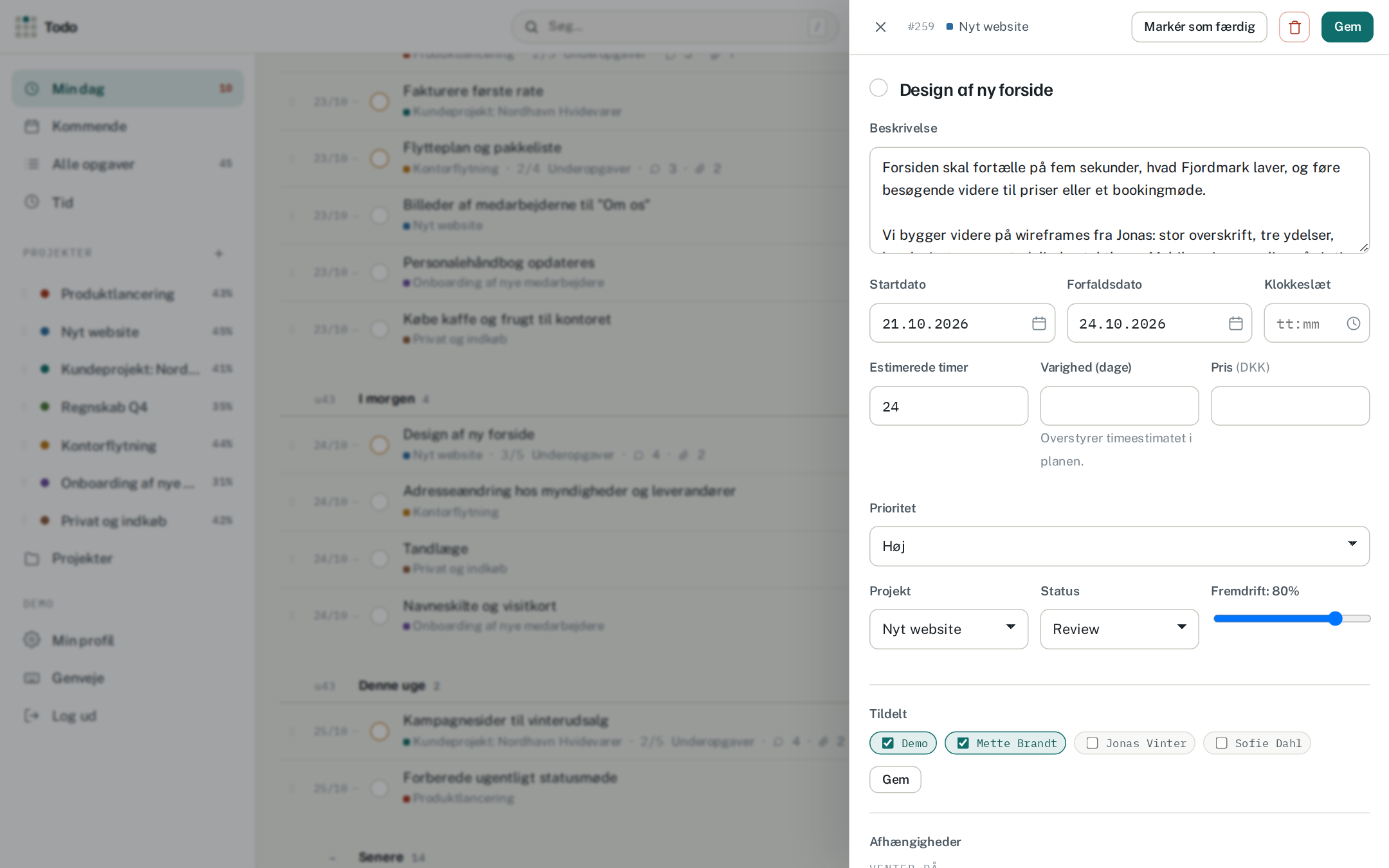Open the Prioritet dropdown showing Høj
The height and width of the screenshot is (868, 1389).
[x=1119, y=546]
